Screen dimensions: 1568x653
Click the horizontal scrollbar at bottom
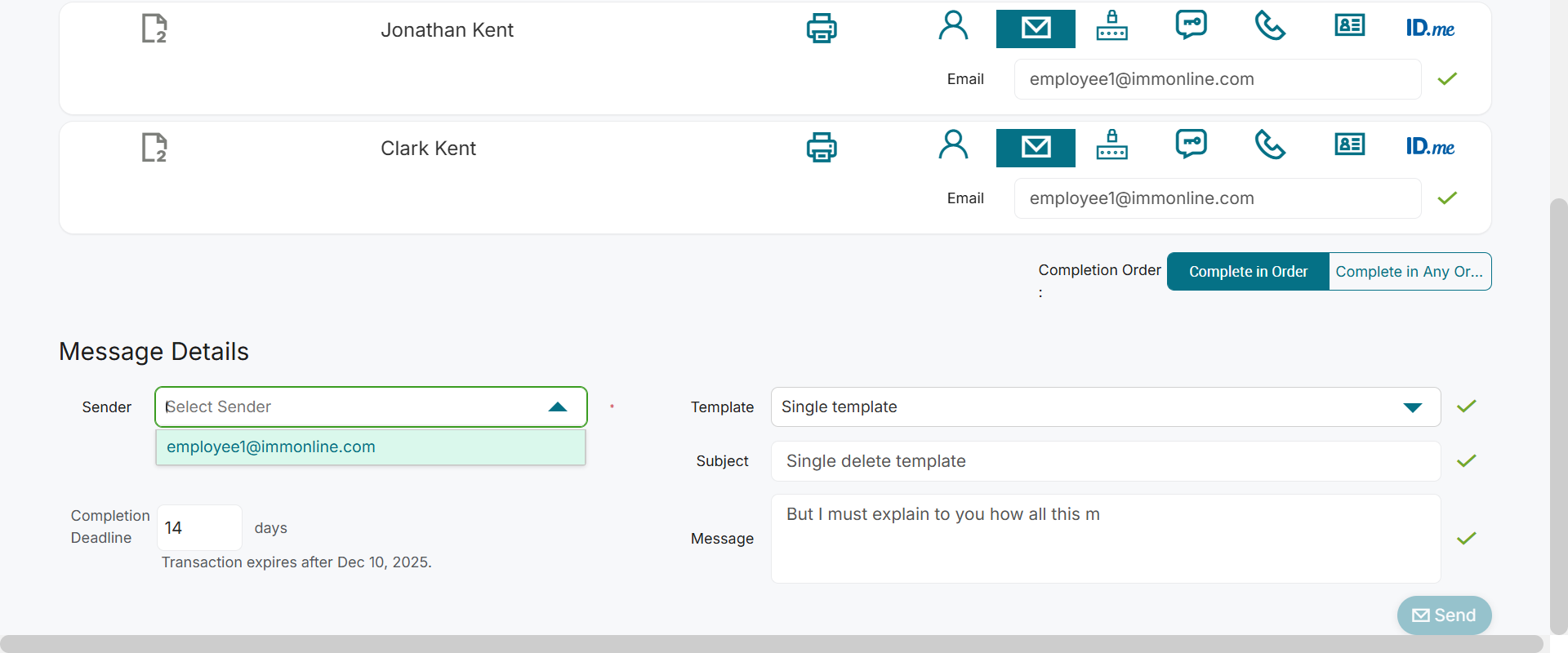coord(771,643)
